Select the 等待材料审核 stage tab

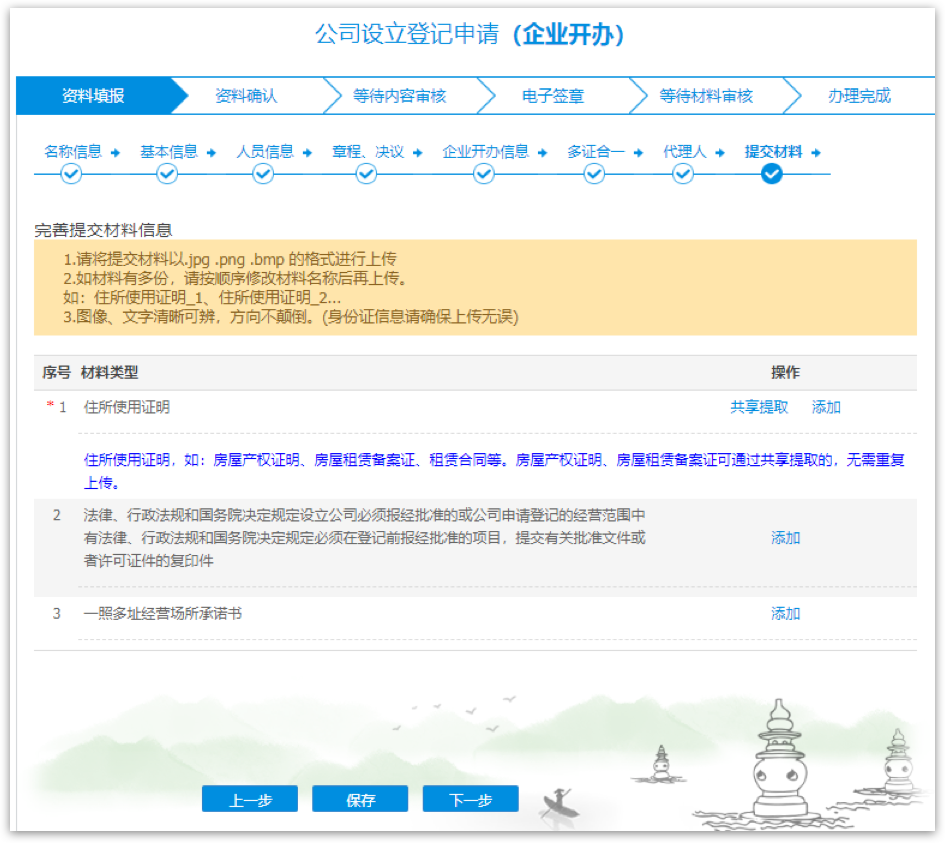click(706, 96)
